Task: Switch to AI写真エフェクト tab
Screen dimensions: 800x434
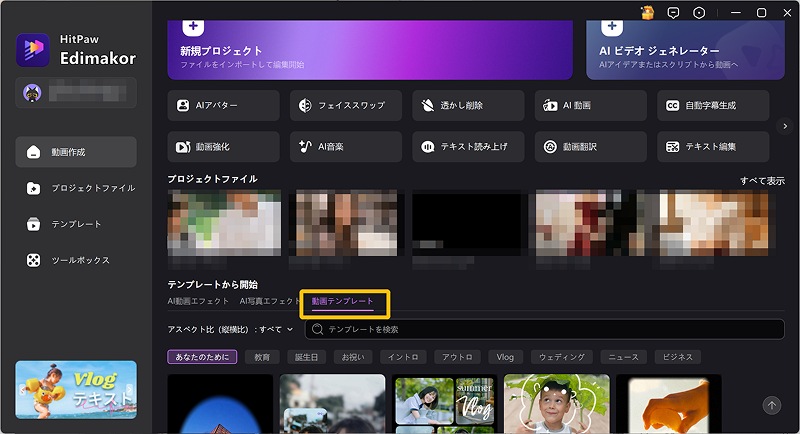Action: [x=269, y=301]
